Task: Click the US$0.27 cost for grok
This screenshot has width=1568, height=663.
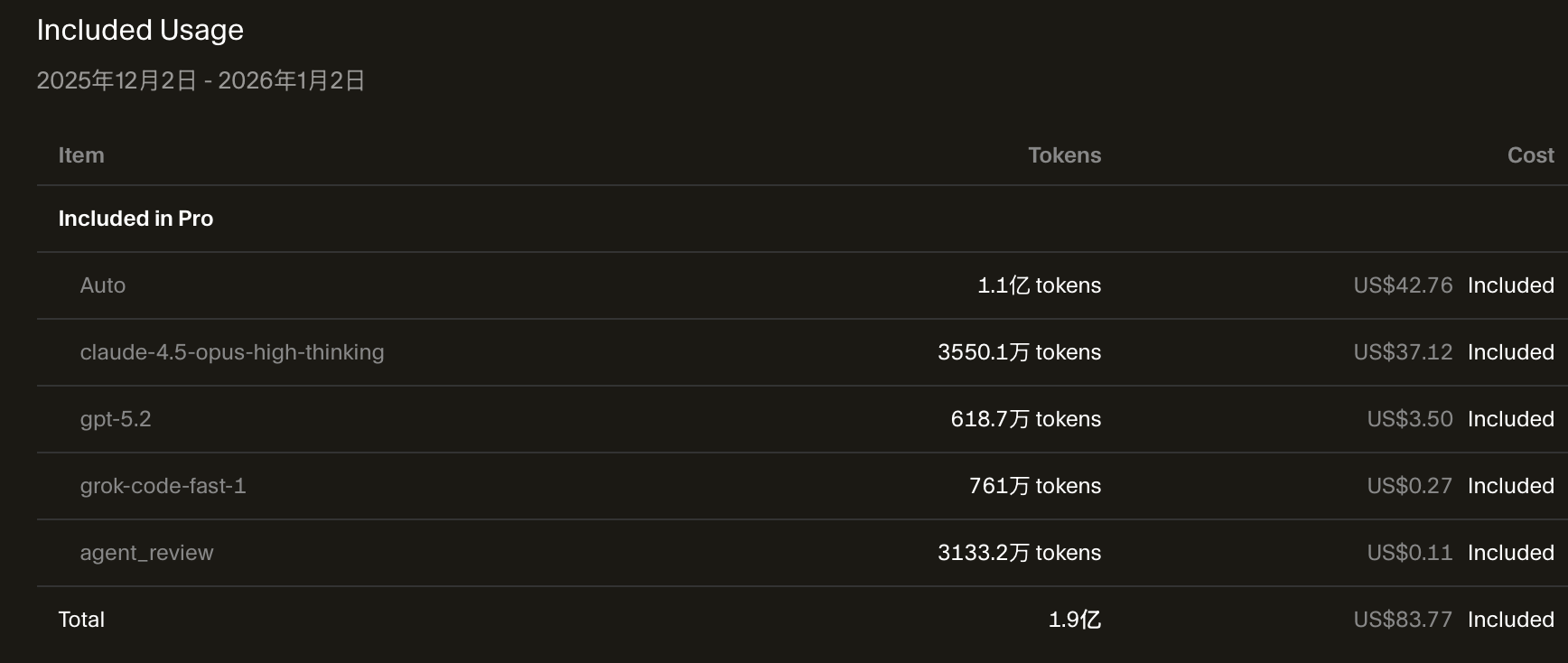Action: pos(1409,486)
